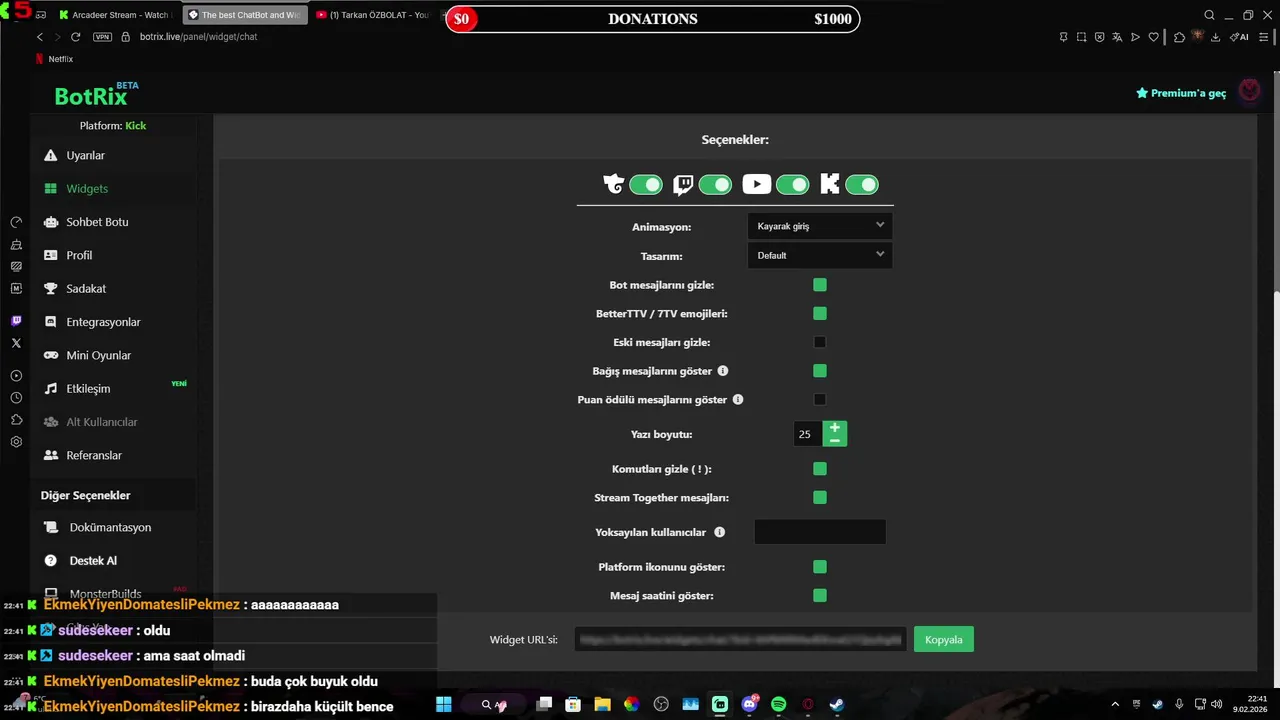
Task: Open Profil in sidebar
Action: [79, 255]
